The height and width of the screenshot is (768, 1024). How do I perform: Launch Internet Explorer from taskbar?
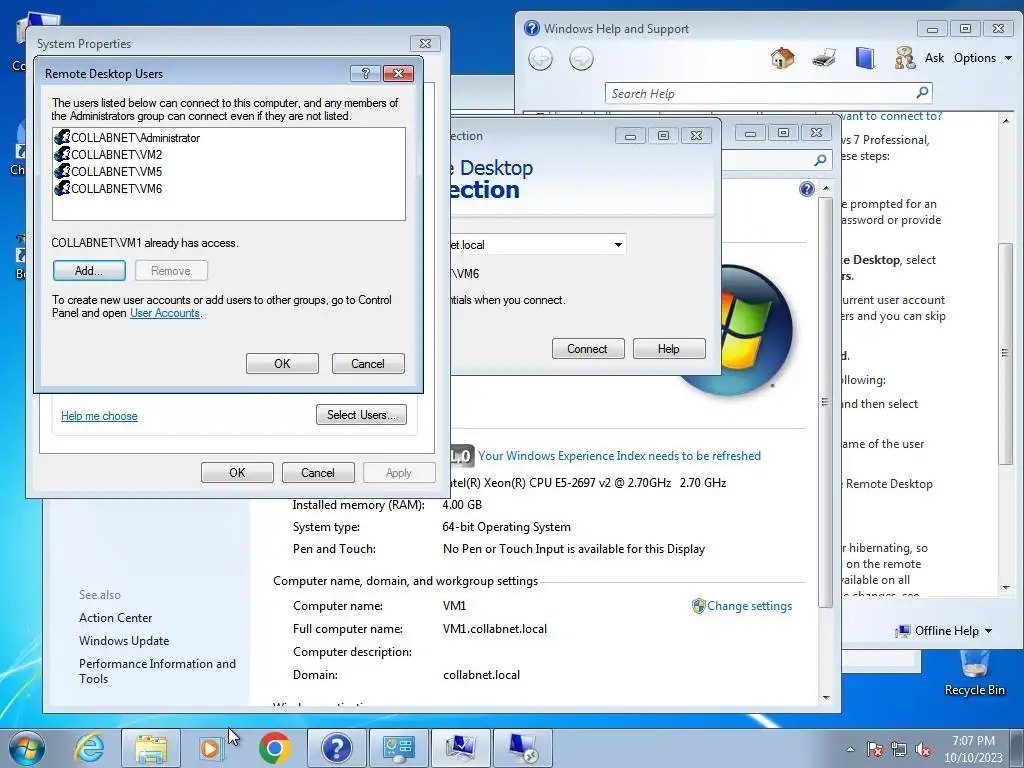[x=89, y=748]
